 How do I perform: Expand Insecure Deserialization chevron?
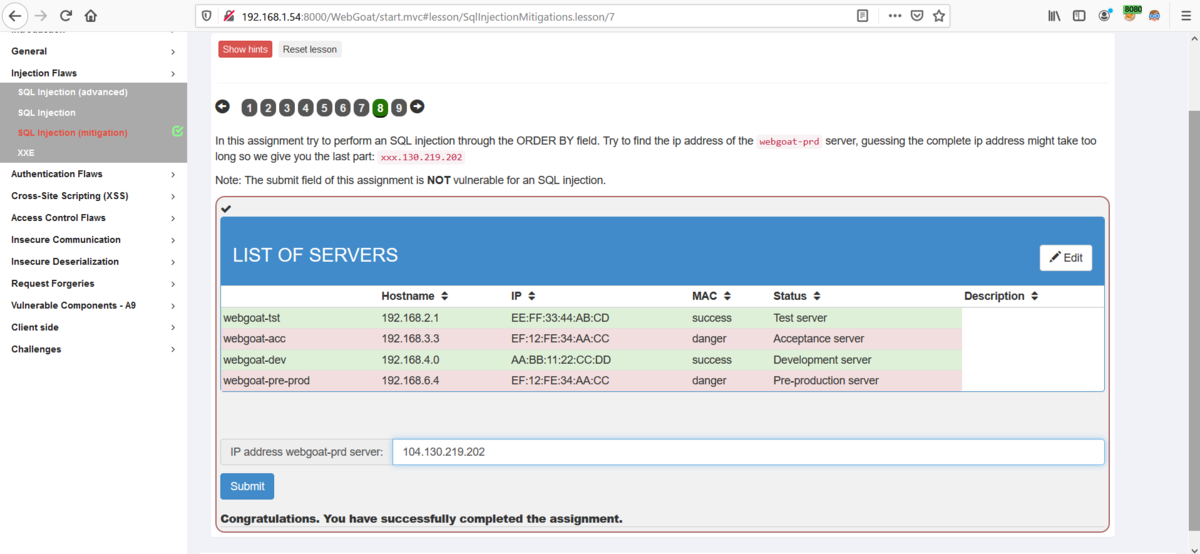point(173,263)
